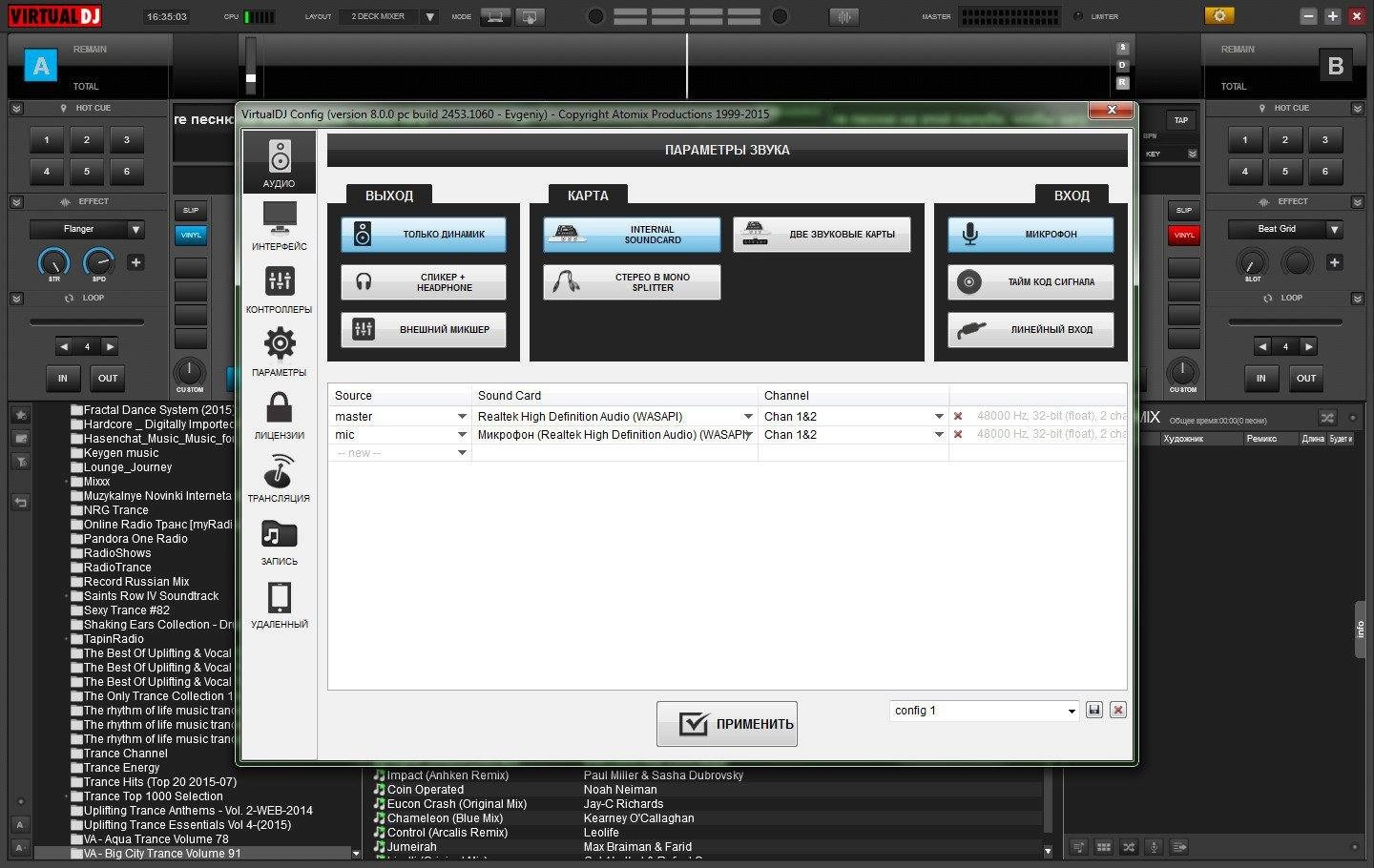
Task: Select Внешний микшер output option
Action: click(x=424, y=330)
